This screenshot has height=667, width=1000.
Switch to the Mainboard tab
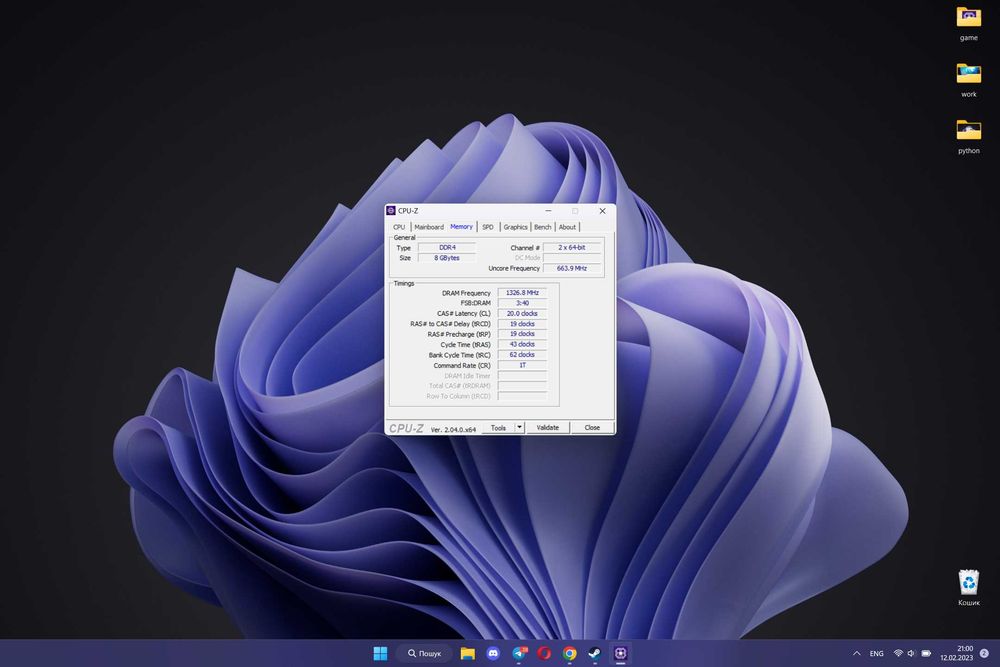[428, 227]
